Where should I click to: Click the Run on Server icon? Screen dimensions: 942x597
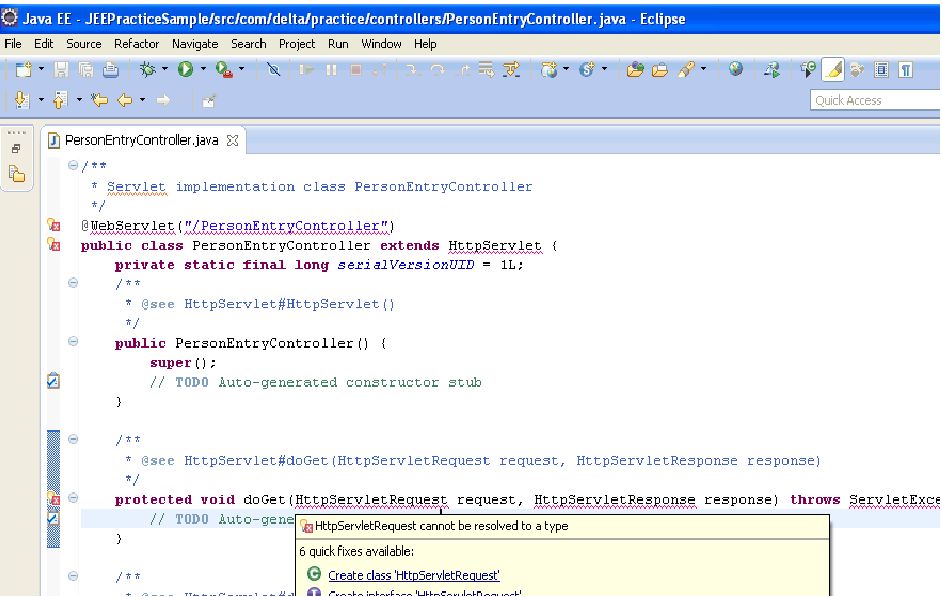[x=772, y=70]
